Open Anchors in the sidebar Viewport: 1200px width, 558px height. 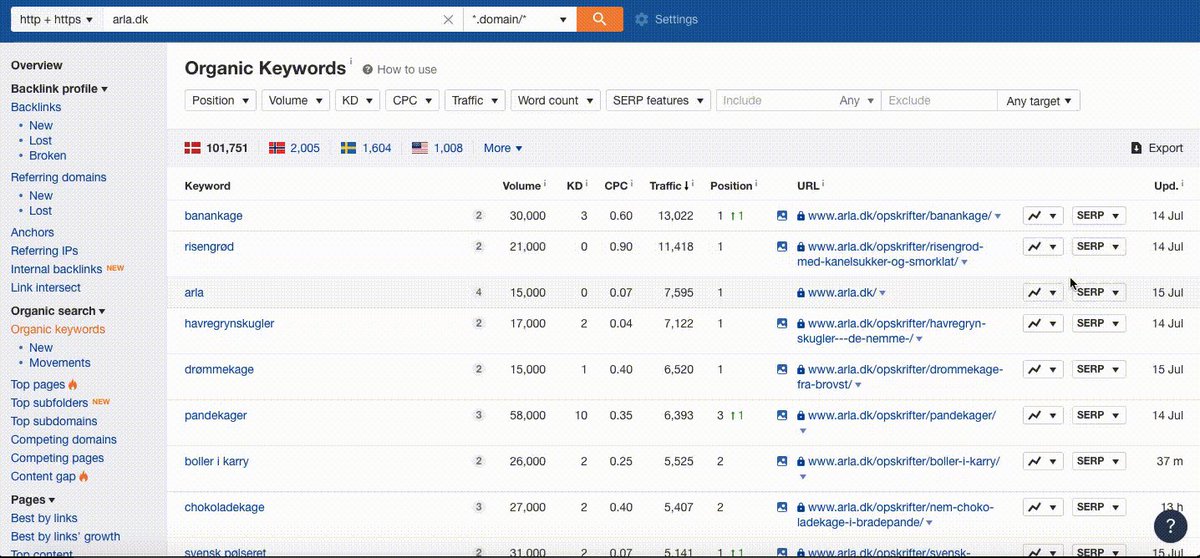(x=32, y=232)
